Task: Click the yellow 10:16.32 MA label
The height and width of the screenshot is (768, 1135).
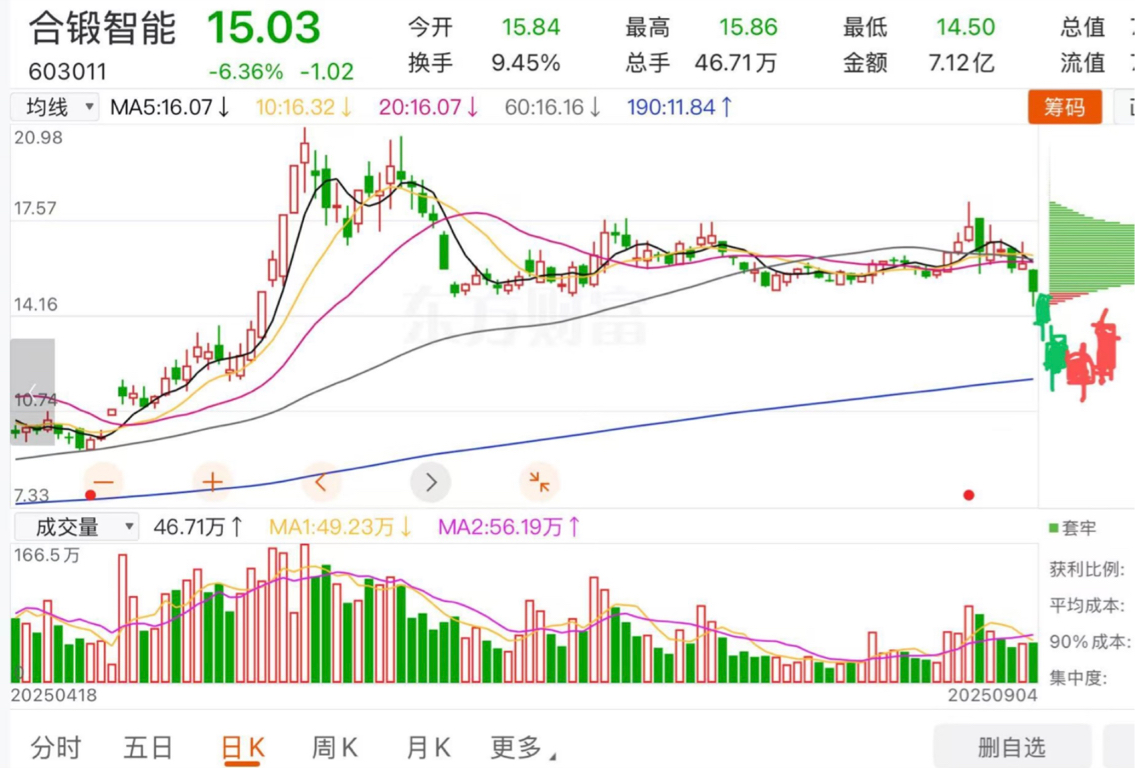Action: 303,107
